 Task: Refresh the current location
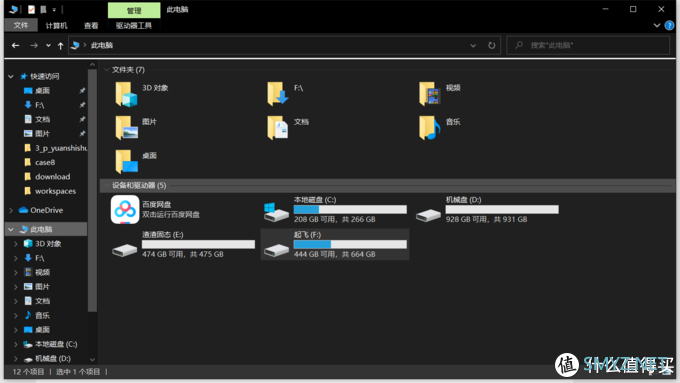[491, 46]
